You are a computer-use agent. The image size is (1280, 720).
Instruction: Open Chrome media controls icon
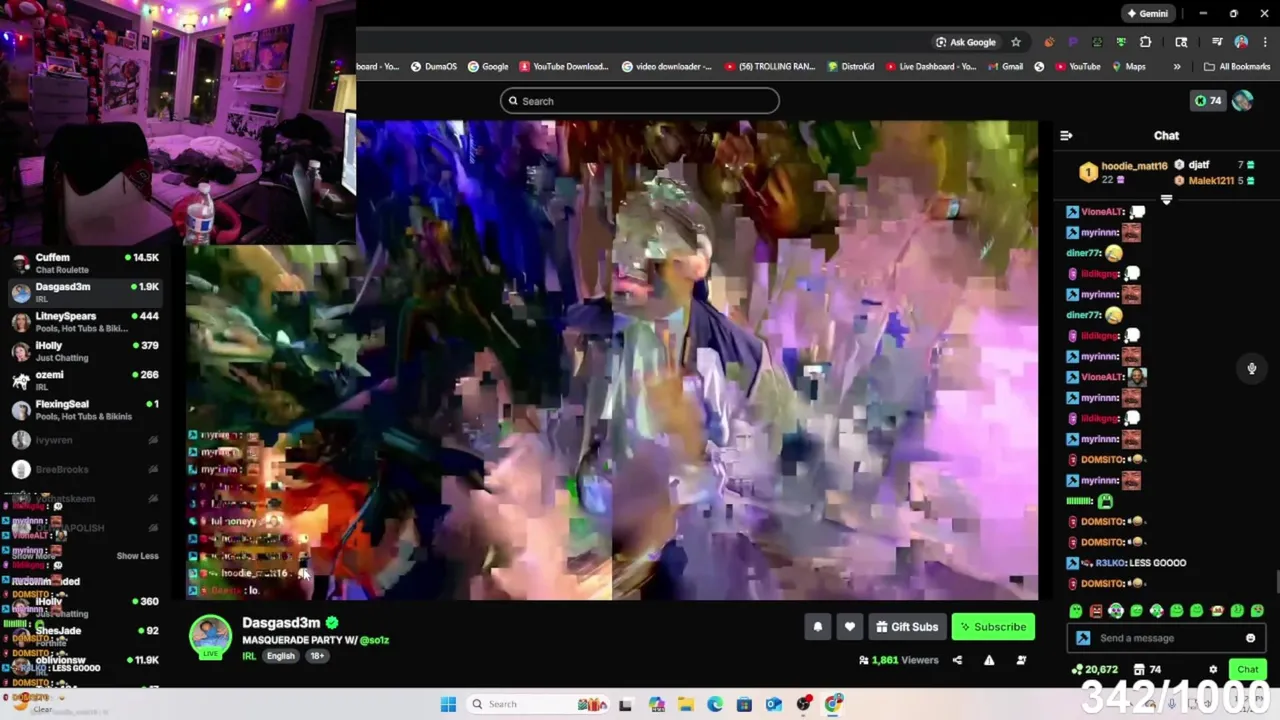click(1217, 42)
